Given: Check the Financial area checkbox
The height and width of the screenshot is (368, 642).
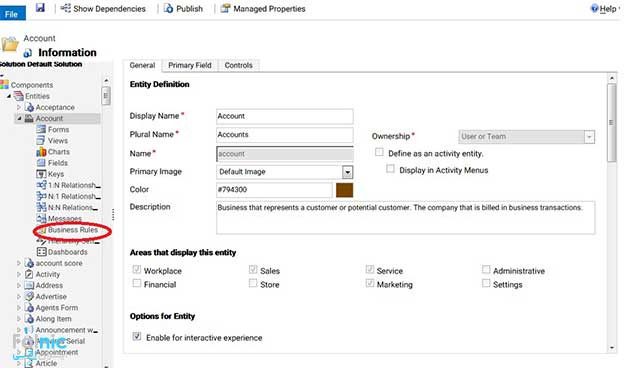Looking at the screenshot, I should point(137,283).
